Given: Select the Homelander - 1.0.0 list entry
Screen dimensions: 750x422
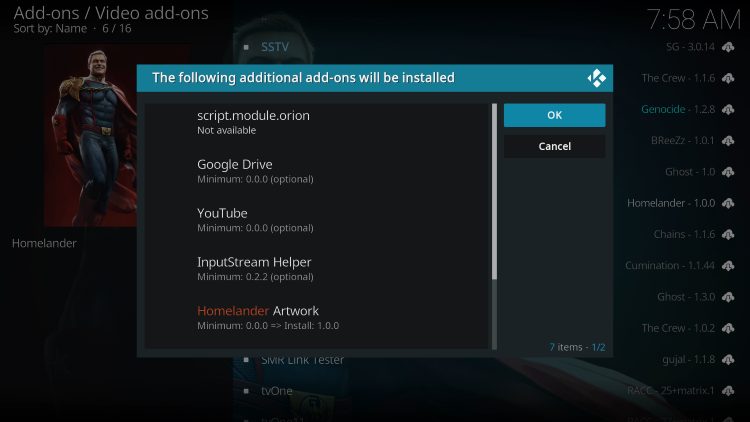Looking at the screenshot, I should coord(671,203).
